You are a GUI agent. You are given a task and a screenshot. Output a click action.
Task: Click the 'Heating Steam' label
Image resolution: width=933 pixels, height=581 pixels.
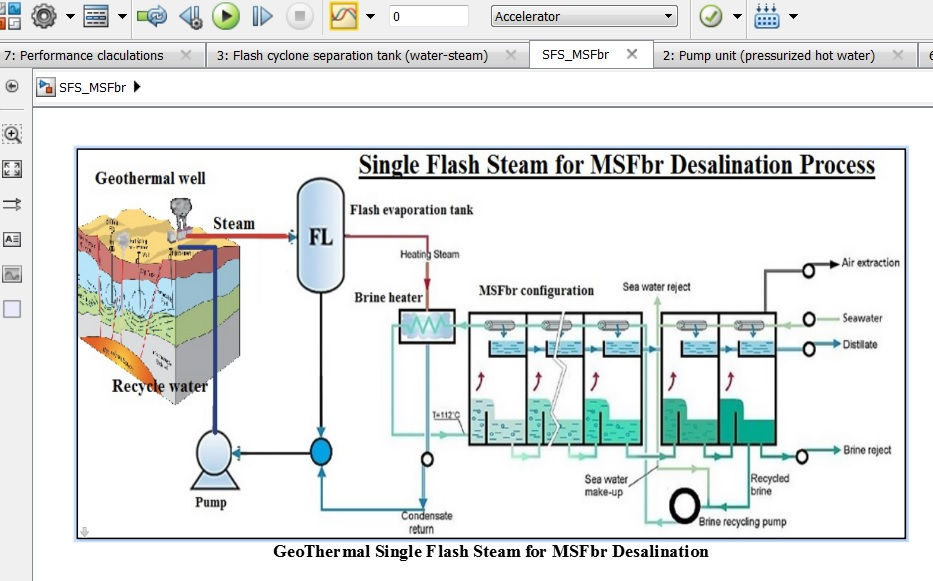(x=430, y=254)
